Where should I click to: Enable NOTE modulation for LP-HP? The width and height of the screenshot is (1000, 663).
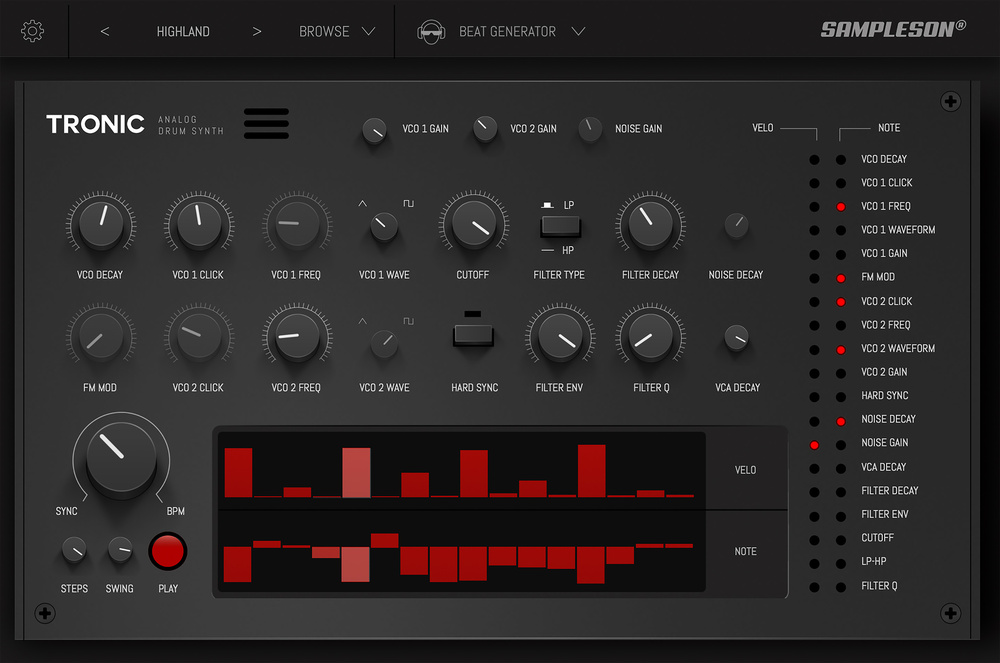tap(841, 564)
